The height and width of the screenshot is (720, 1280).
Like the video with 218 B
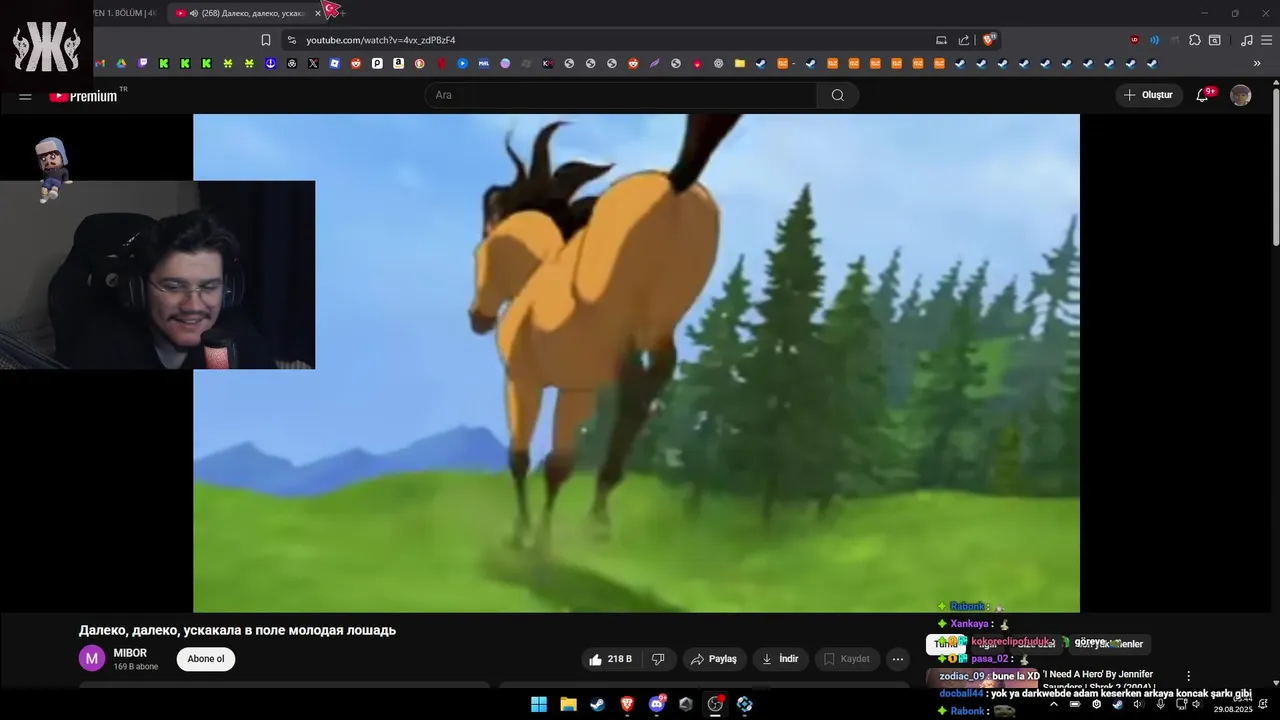point(610,659)
